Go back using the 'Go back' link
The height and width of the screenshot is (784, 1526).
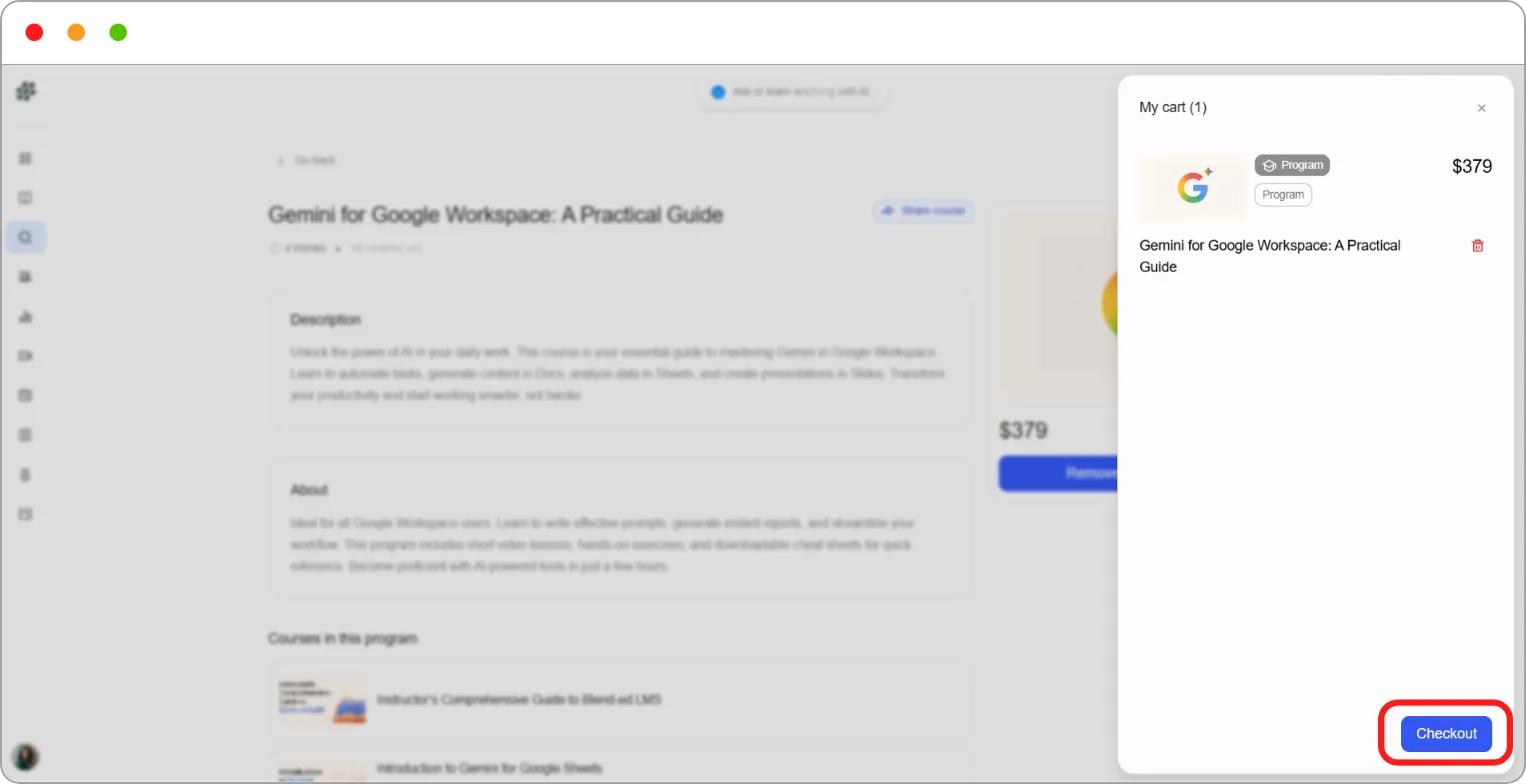(x=307, y=161)
